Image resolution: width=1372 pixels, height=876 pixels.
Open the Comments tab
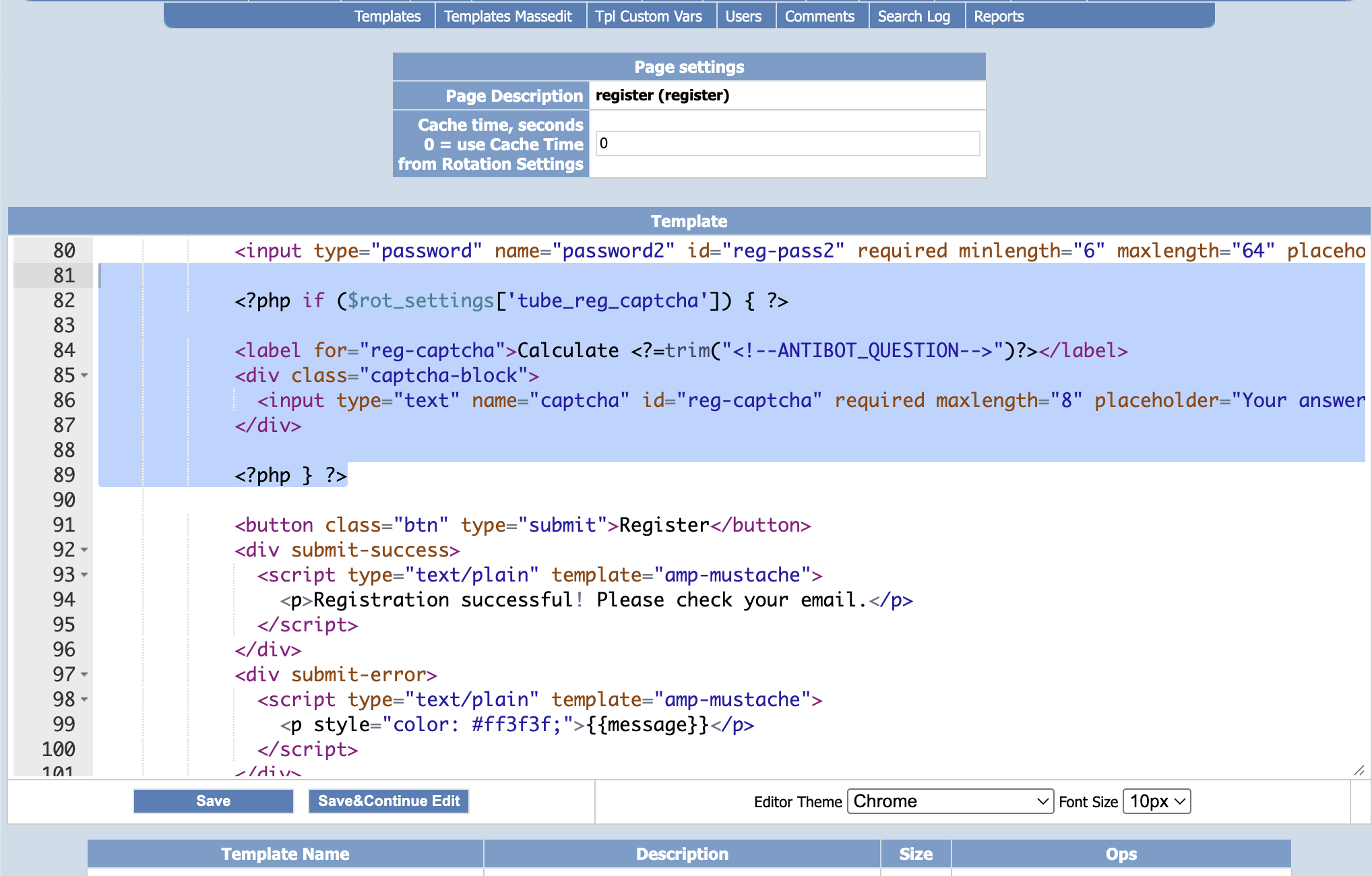click(x=819, y=16)
